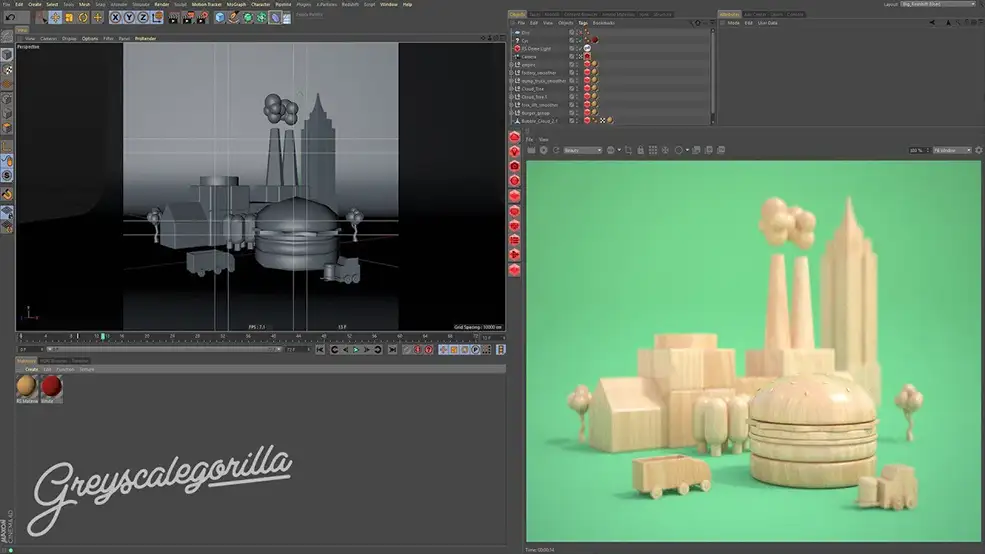Click the green Subdivision Surface generator icon
The width and height of the screenshot is (985, 554).
point(248,18)
